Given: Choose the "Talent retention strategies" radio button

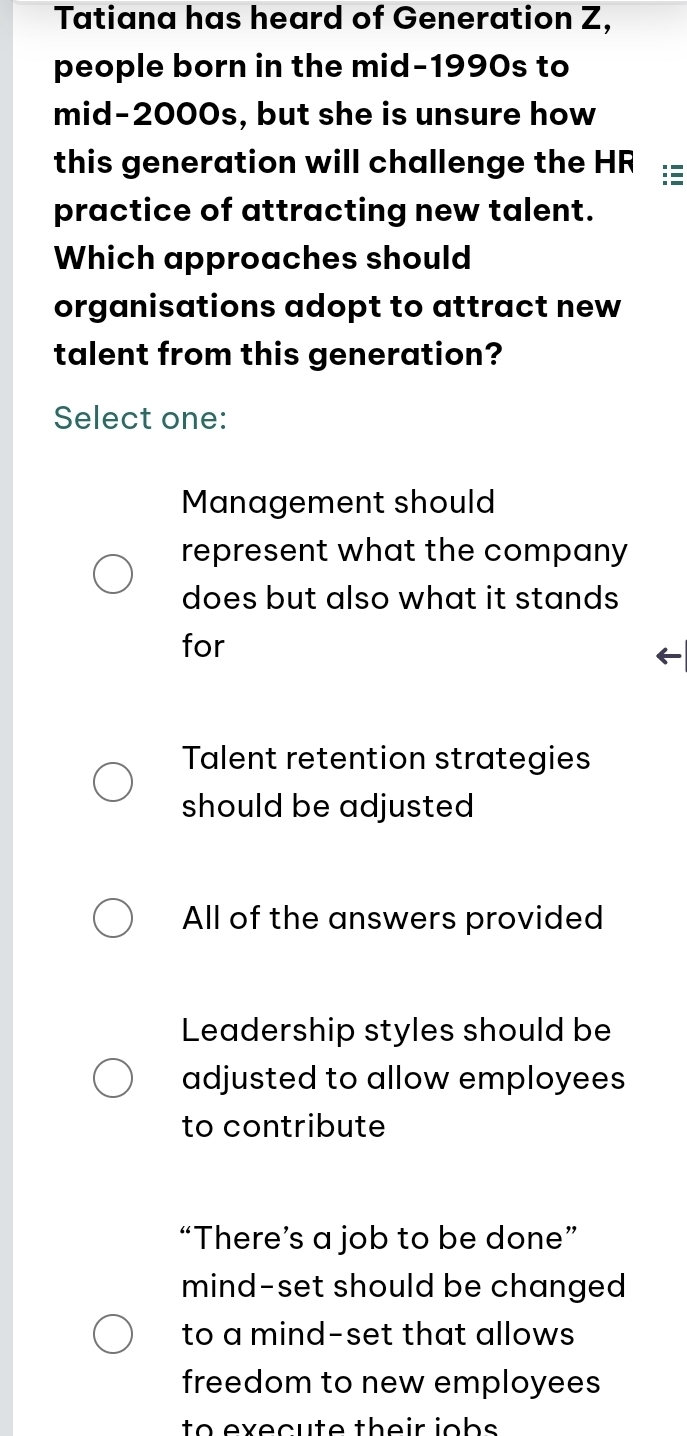Looking at the screenshot, I should coord(112,782).
